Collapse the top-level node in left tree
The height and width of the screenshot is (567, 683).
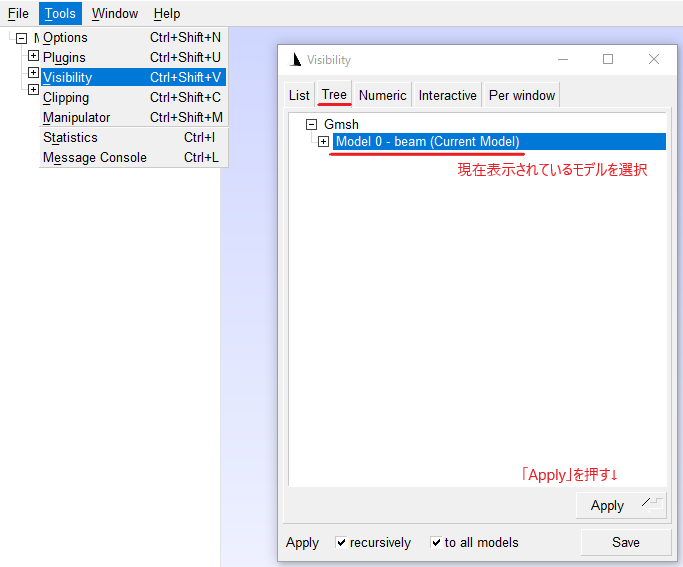[x=21, y=38]
